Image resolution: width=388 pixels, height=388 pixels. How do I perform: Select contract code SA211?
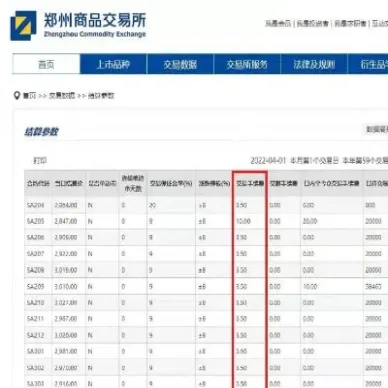tap(35, 319)
